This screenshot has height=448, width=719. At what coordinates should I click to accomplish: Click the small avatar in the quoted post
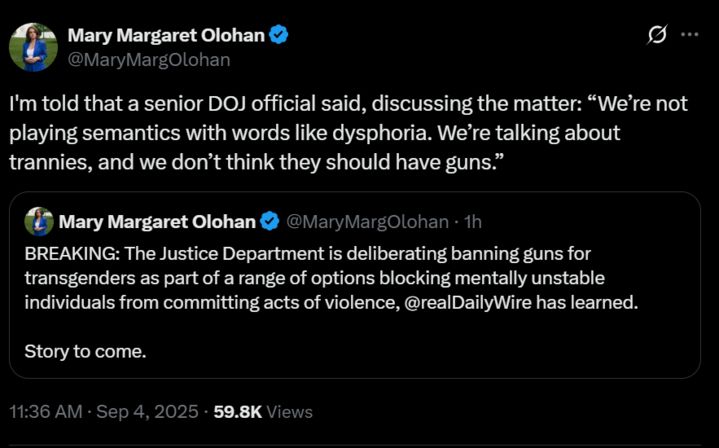tap(39, 221)
